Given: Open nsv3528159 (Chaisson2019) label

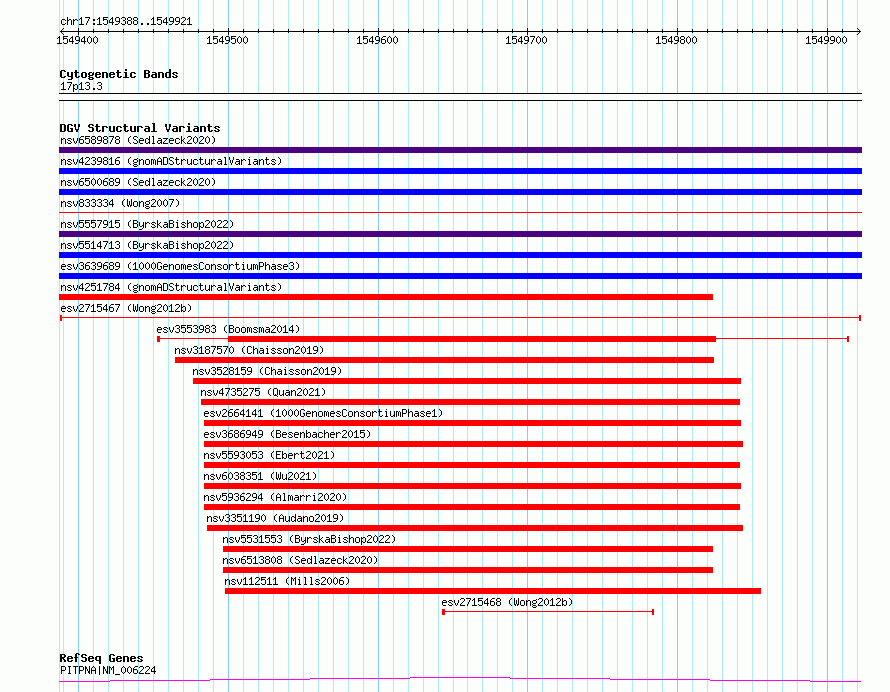Looking at the screenshot, I should pos(267,371).
